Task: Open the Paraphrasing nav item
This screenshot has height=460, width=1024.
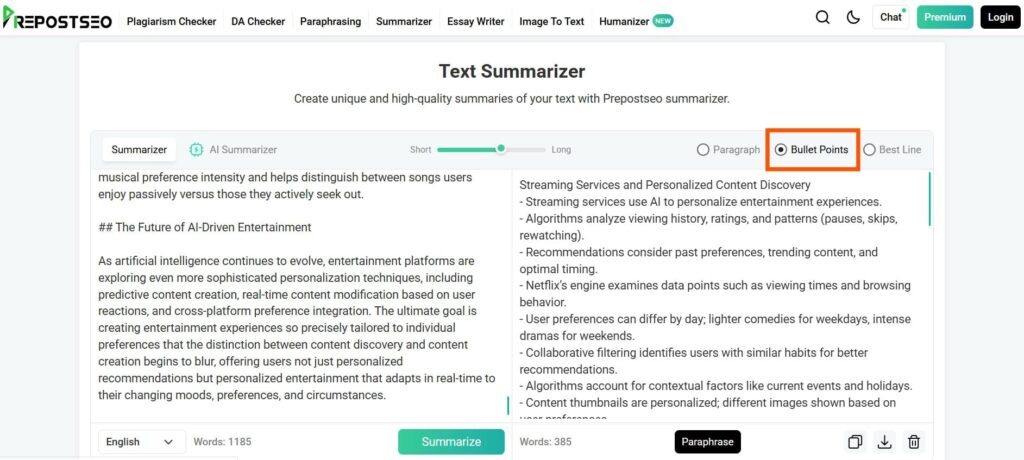Action: coord(330,22)
